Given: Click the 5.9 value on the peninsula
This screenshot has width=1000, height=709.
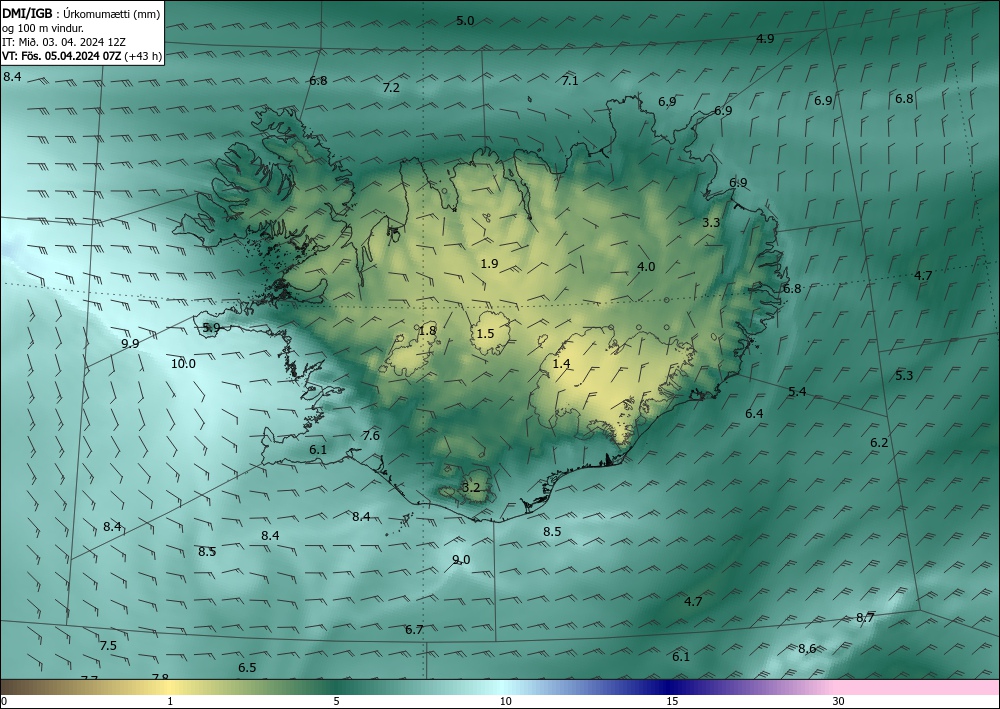Looking at the screenshot, I should [211, 328].
